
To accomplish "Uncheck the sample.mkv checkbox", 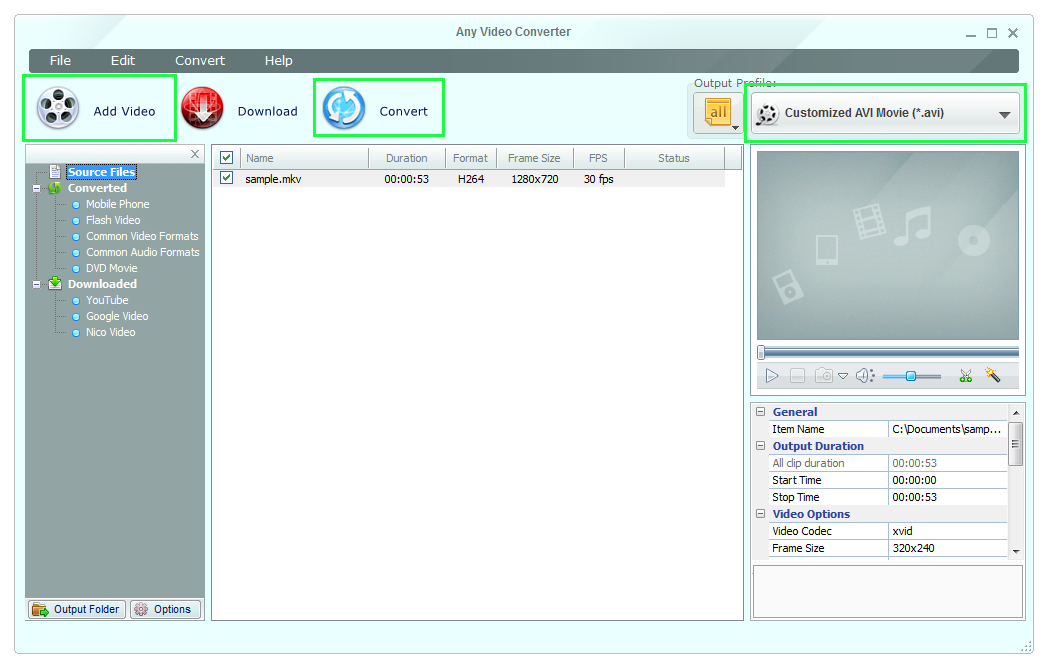I will [x=227, y=179].
